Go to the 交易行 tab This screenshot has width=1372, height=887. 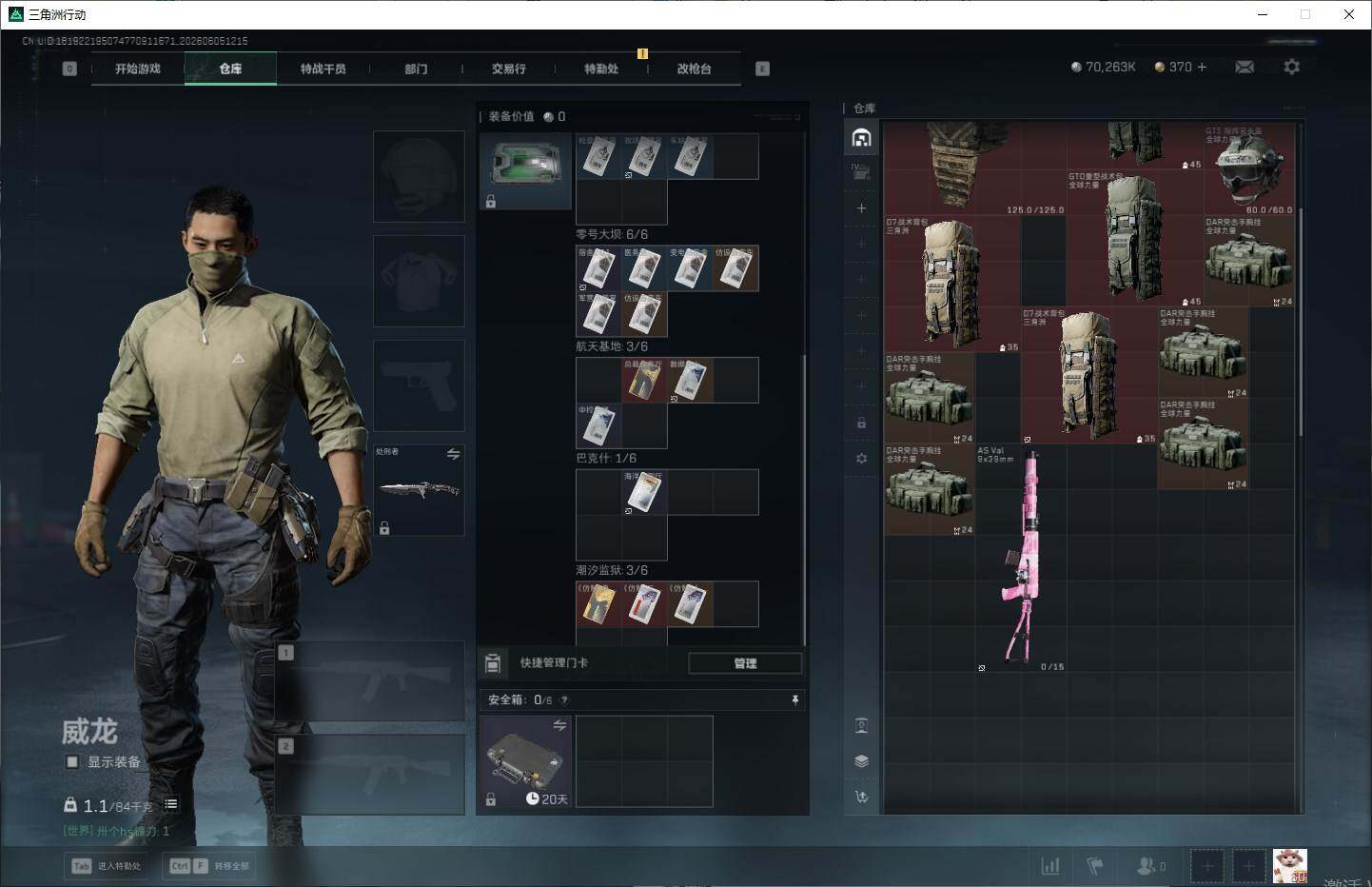tap(508, 69)
